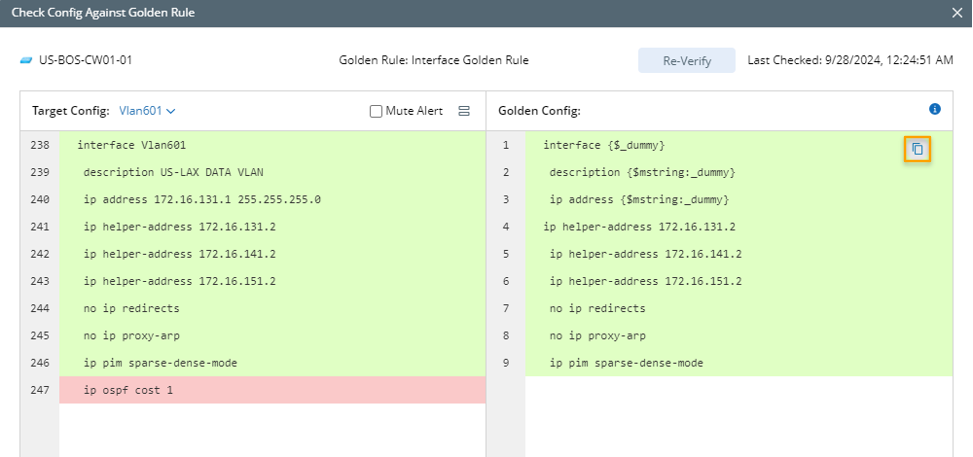The height and width of the screenshot is (457, 973).
Task: Click 'description US-LAX DATA VLAN' line
Action: point(173,172)
